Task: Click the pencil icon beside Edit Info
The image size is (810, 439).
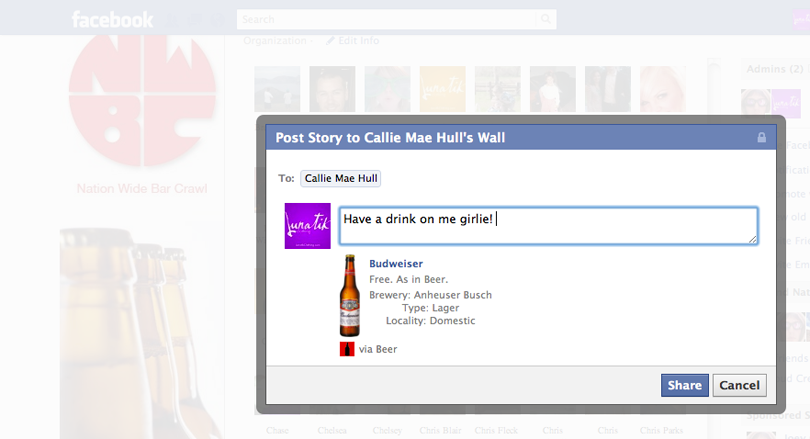Action: click(x=330, y=40)
